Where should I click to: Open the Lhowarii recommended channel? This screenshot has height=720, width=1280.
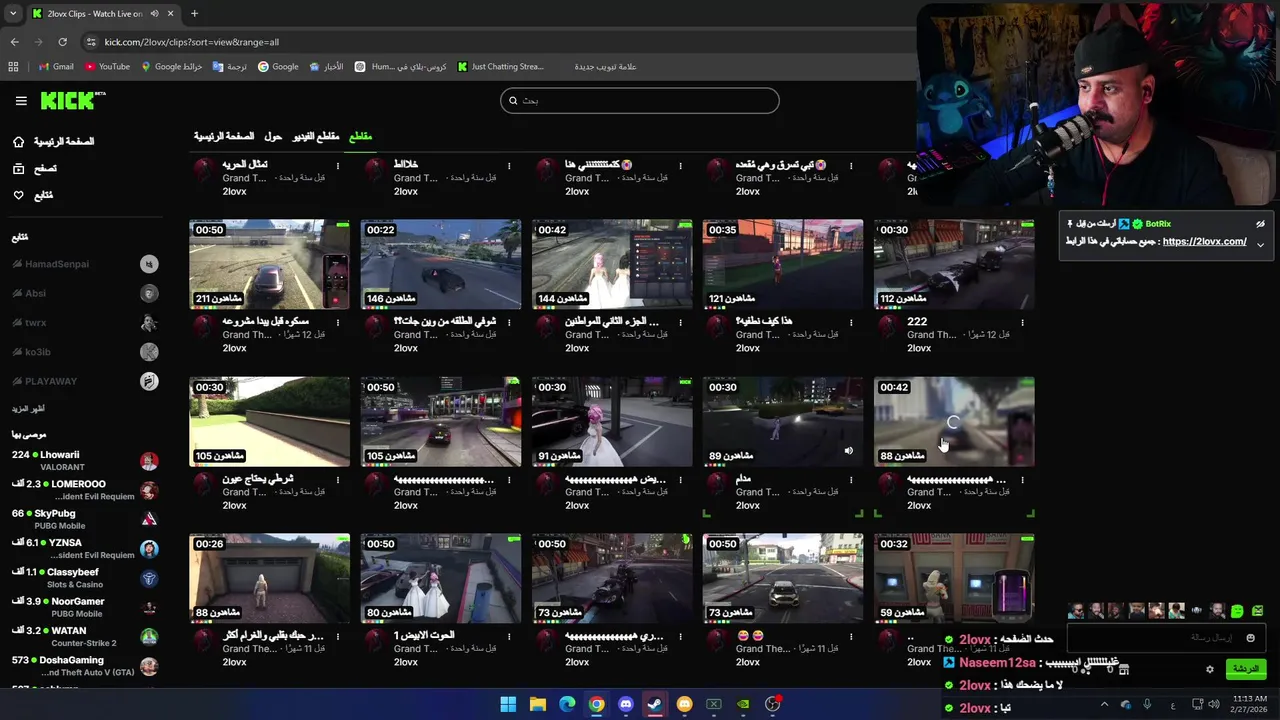pyautogui.click(x=85, y=461)
